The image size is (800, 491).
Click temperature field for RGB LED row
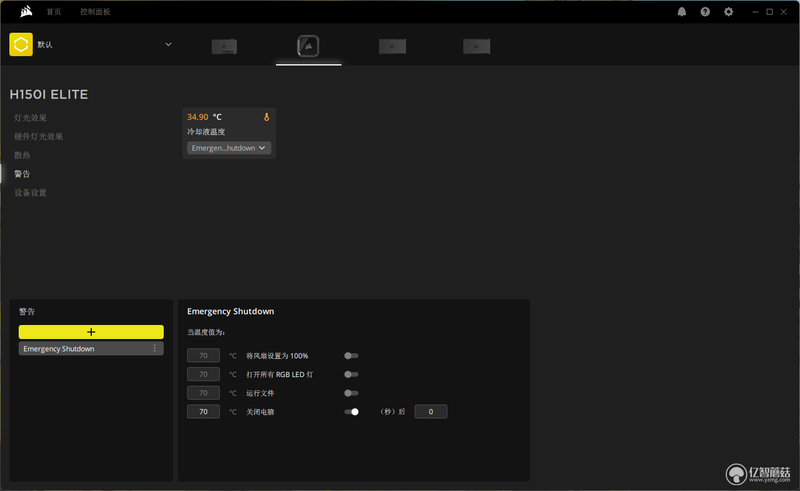(204, 374)
